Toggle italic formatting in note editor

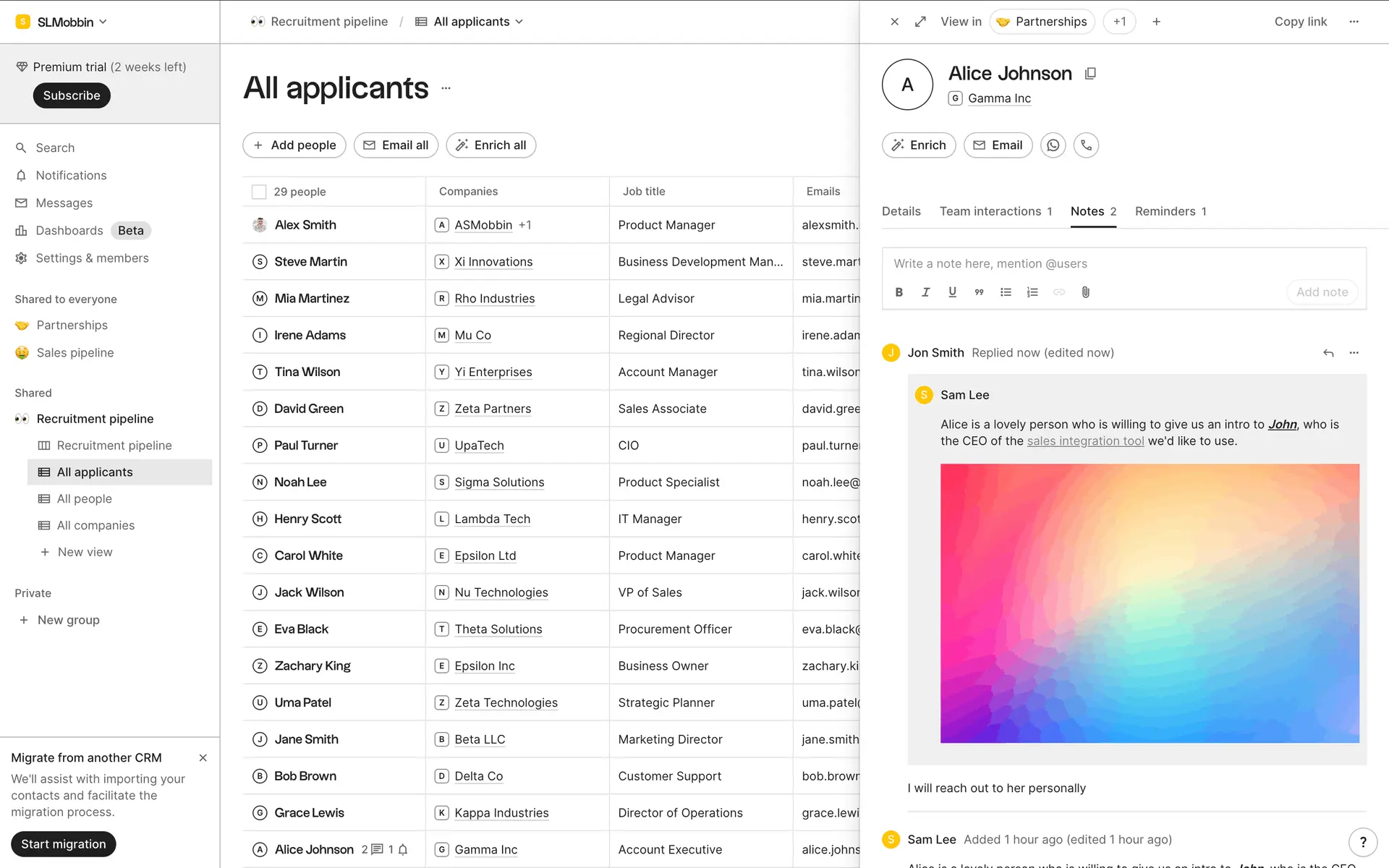point(925,292)
